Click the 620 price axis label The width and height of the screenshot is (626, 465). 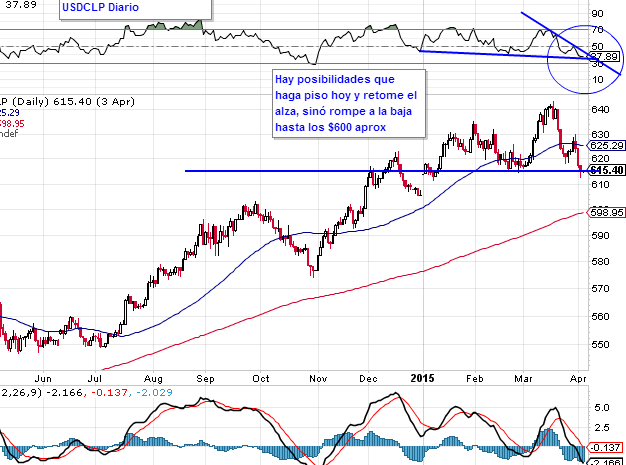click(600, 159)
